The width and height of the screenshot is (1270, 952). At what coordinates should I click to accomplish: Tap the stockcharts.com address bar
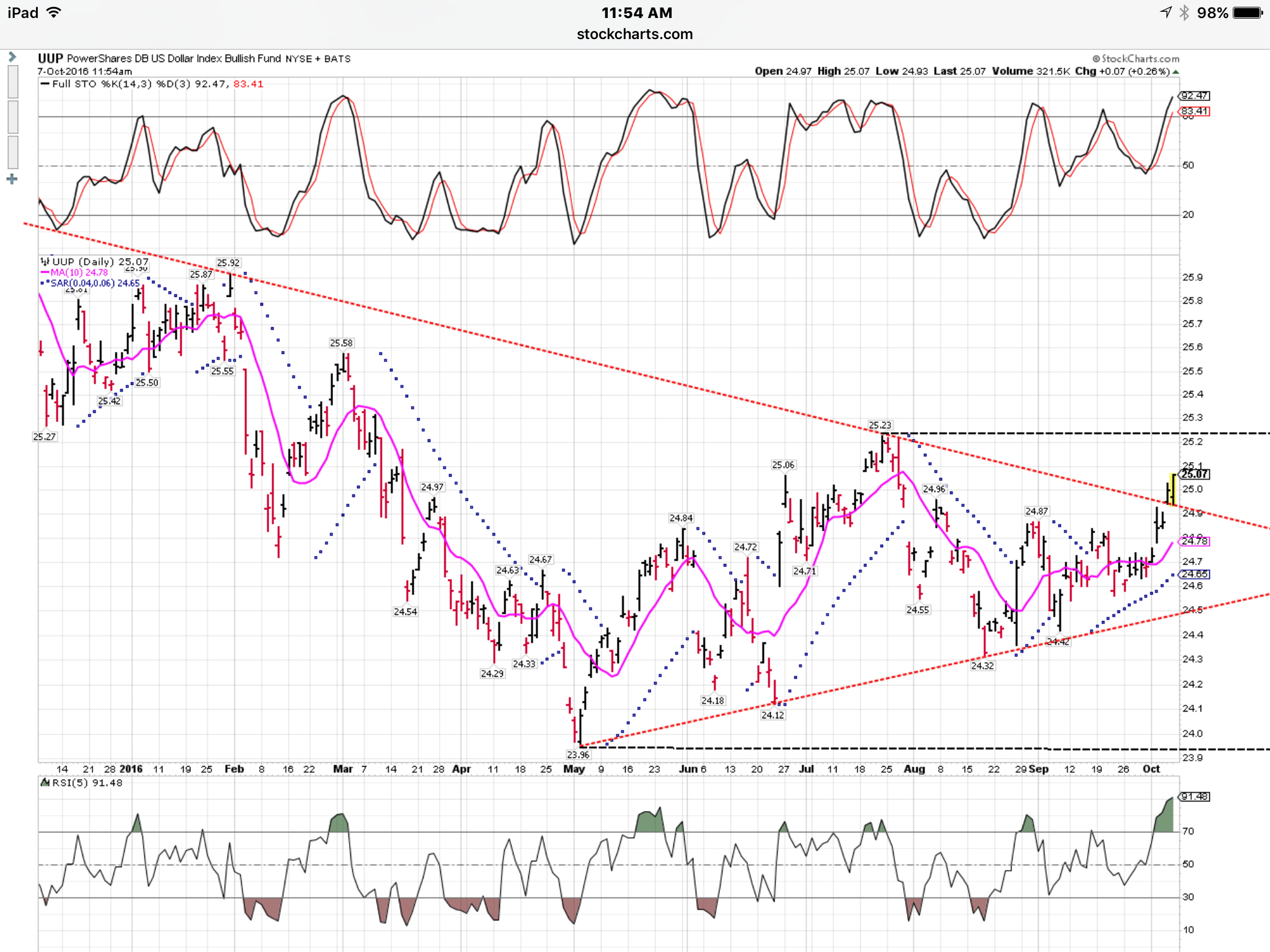[634, 34]
